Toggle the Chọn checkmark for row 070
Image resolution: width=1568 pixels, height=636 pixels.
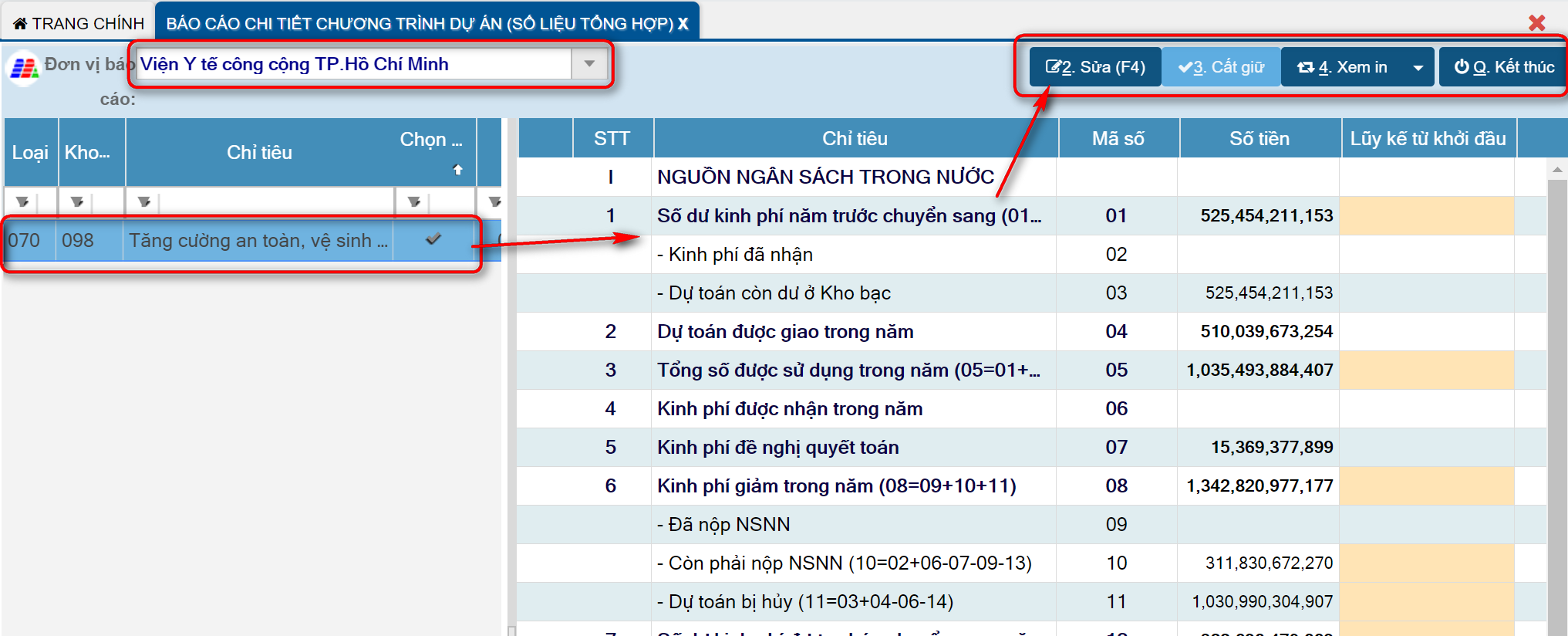point(433,240)
